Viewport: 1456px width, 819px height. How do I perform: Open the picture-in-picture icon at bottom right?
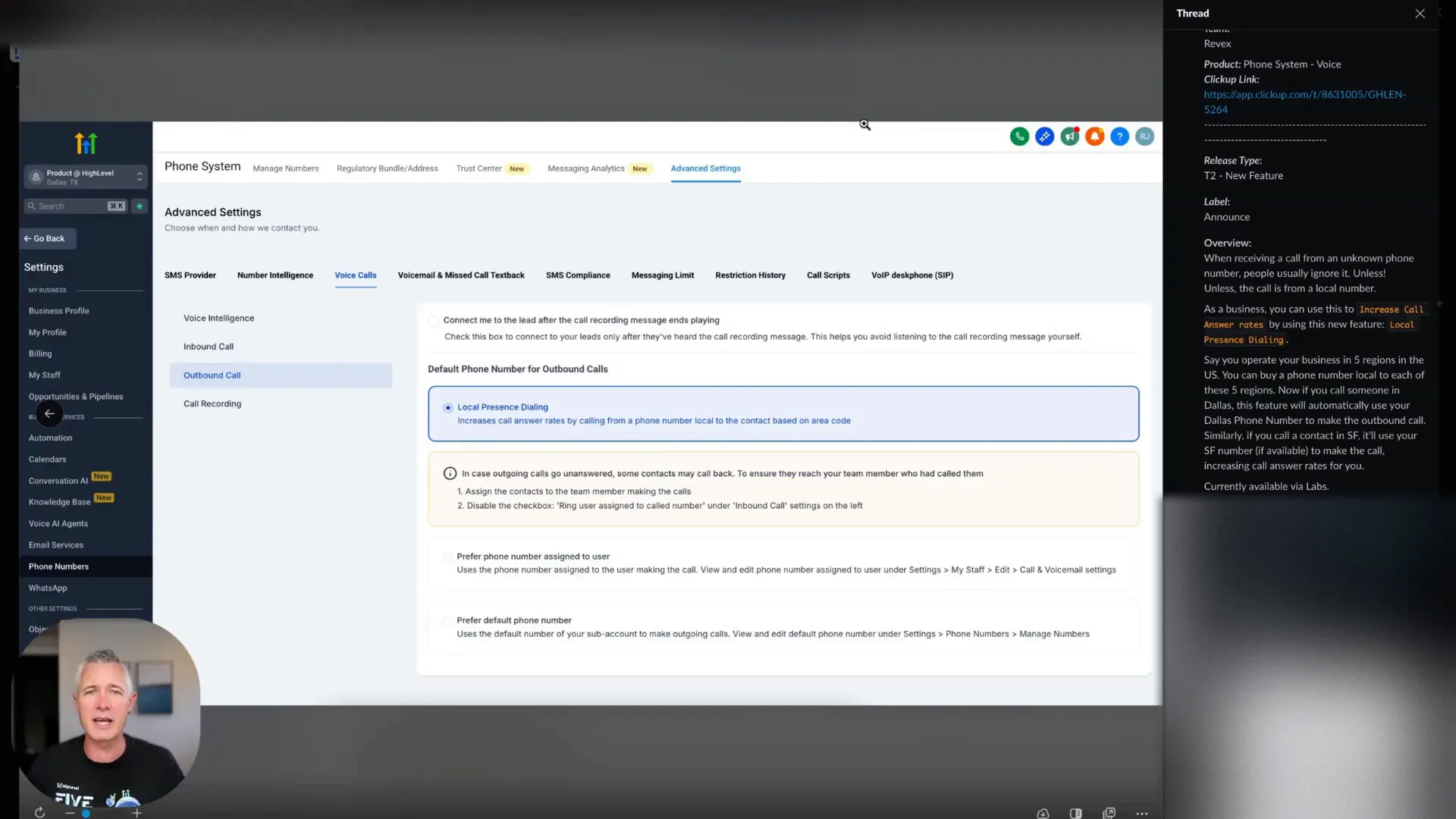click(1109, 813)
